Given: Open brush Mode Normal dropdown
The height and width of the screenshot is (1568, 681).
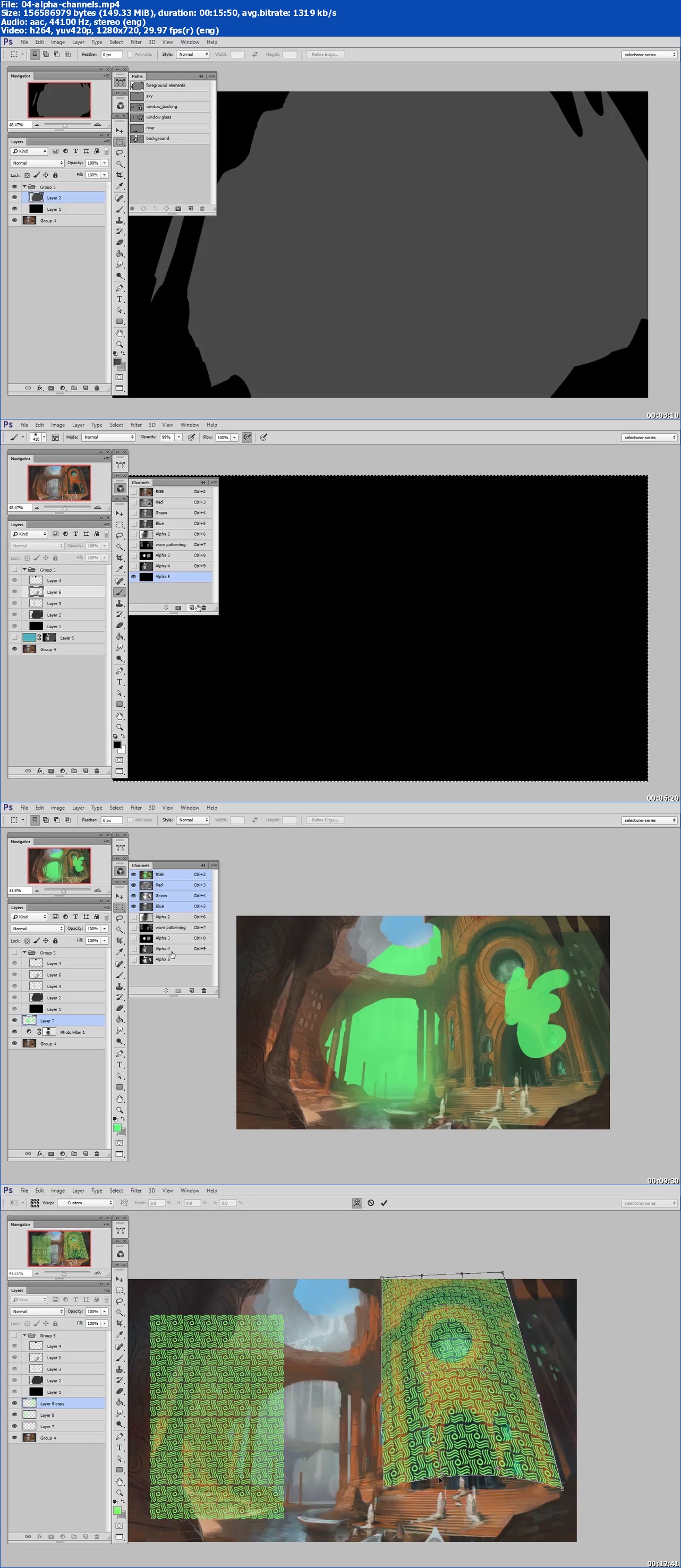Looking at the screenshot, I should [108, 437].
